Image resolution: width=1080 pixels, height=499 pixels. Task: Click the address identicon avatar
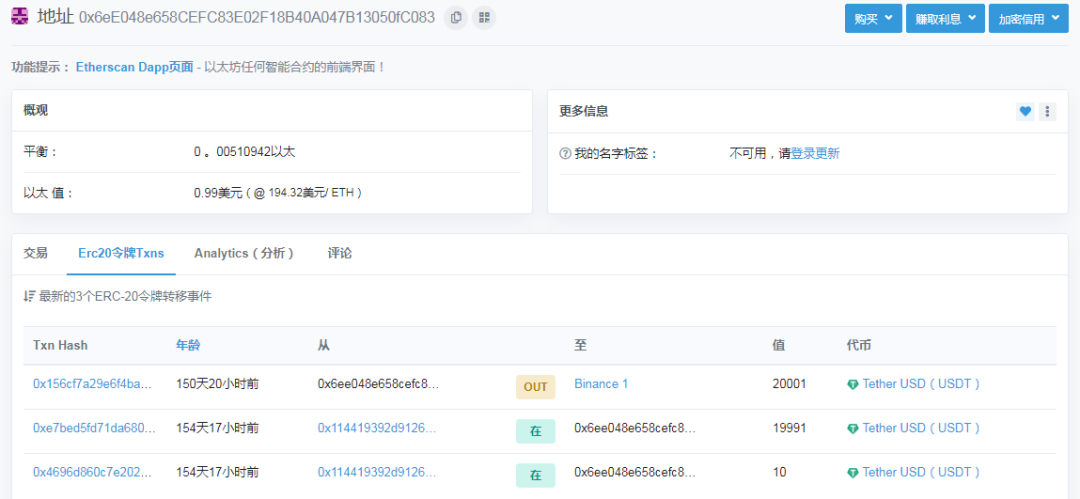tap(21, 17)
